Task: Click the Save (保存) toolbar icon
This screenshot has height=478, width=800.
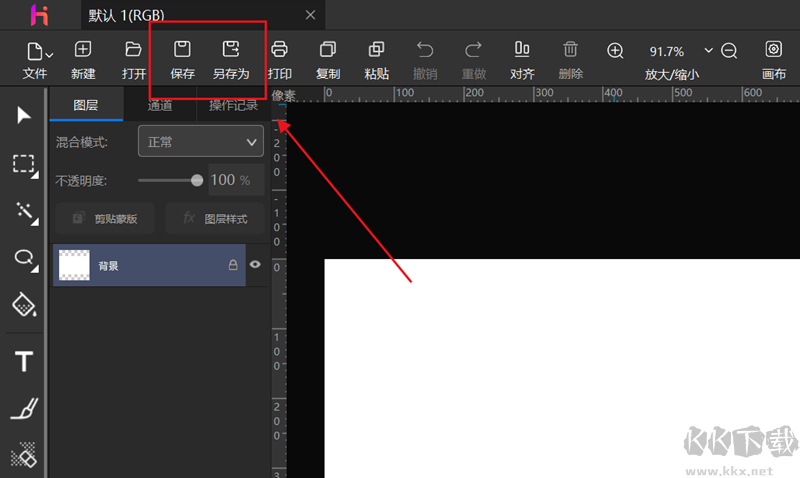Action: tap(182, 49)
